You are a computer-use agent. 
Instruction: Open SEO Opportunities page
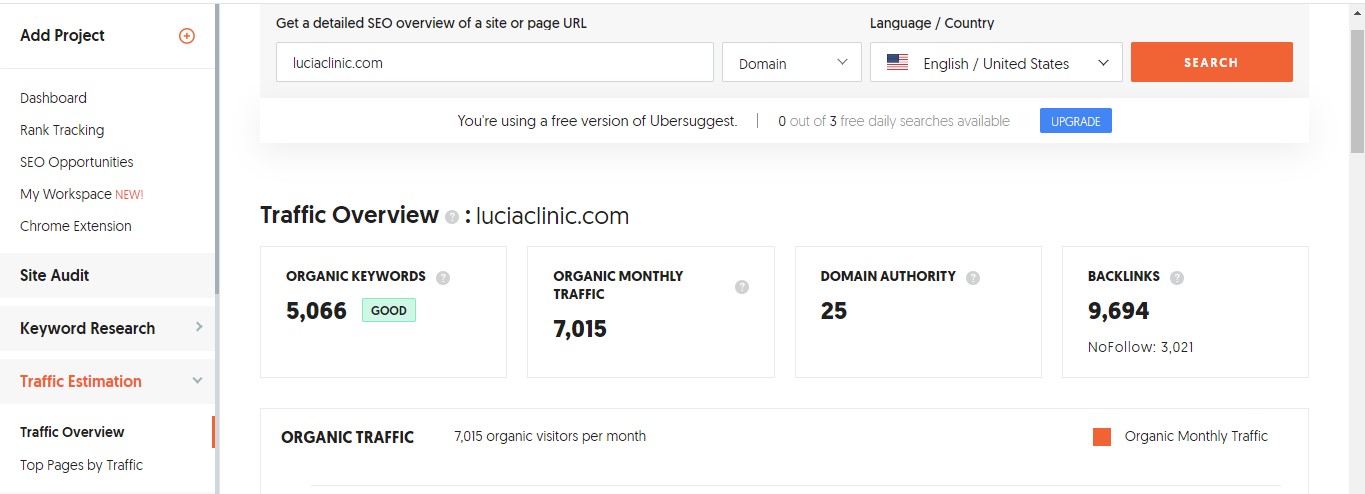coord(76,162)
